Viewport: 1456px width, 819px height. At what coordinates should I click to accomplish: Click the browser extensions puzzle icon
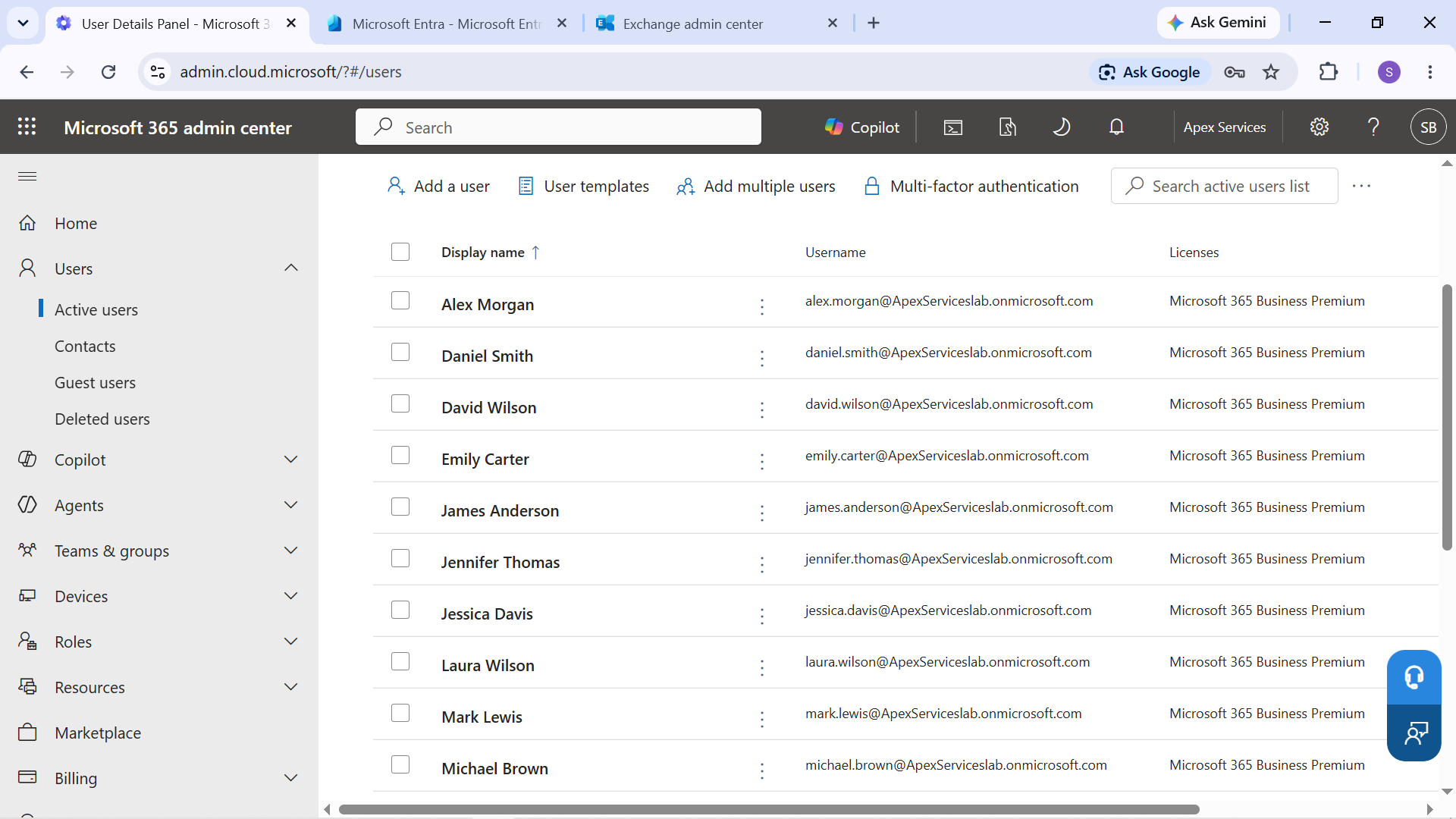(1329, 72)
